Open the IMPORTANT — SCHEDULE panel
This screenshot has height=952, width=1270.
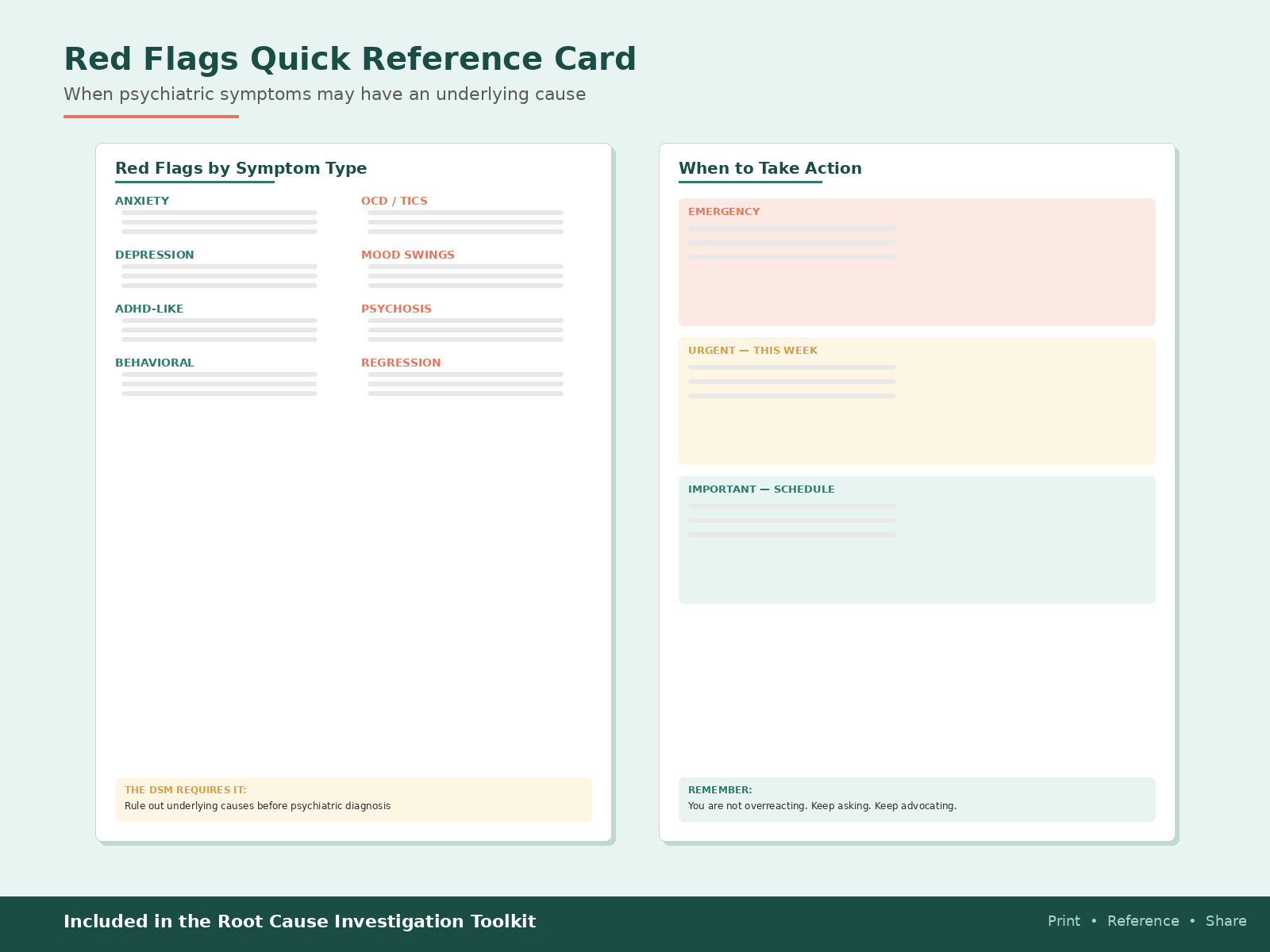(x=917, y=539)
